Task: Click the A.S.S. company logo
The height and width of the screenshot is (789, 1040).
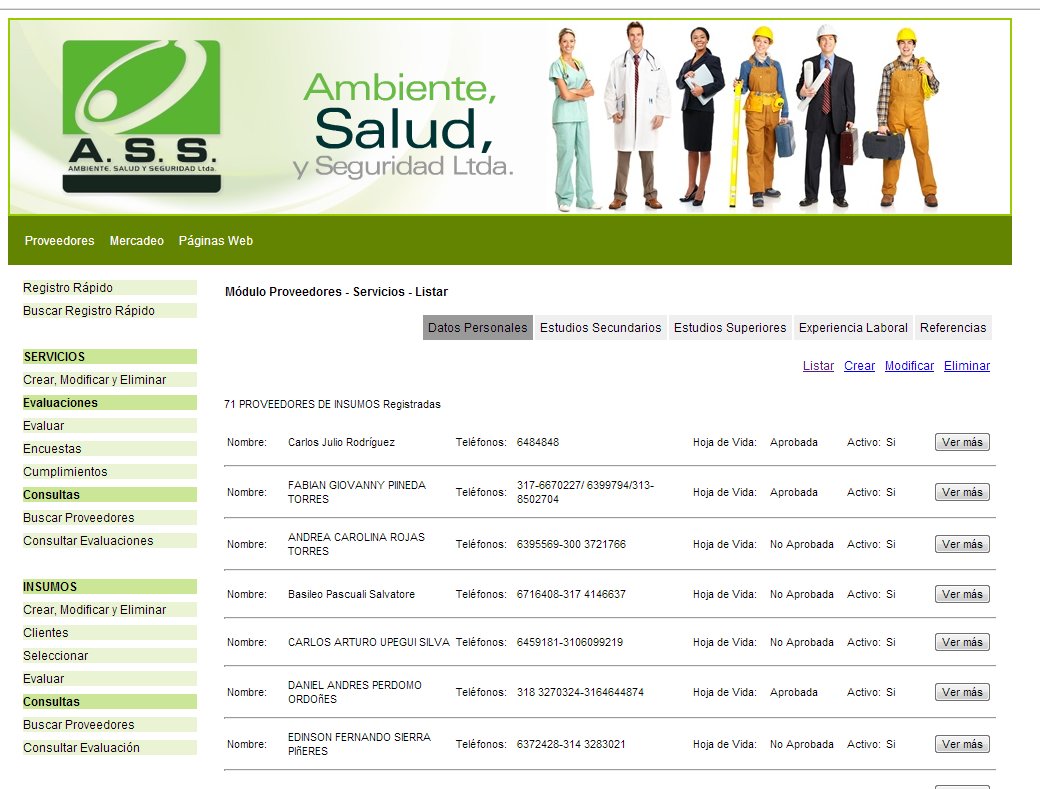Action: click(x=141, y=115)
